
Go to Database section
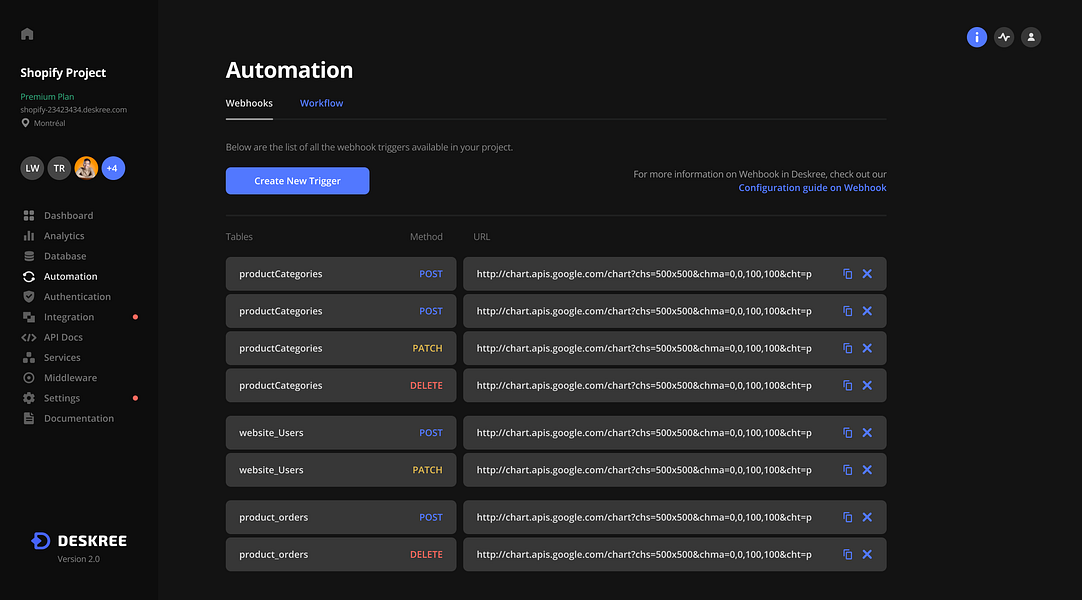pos(65,256)
